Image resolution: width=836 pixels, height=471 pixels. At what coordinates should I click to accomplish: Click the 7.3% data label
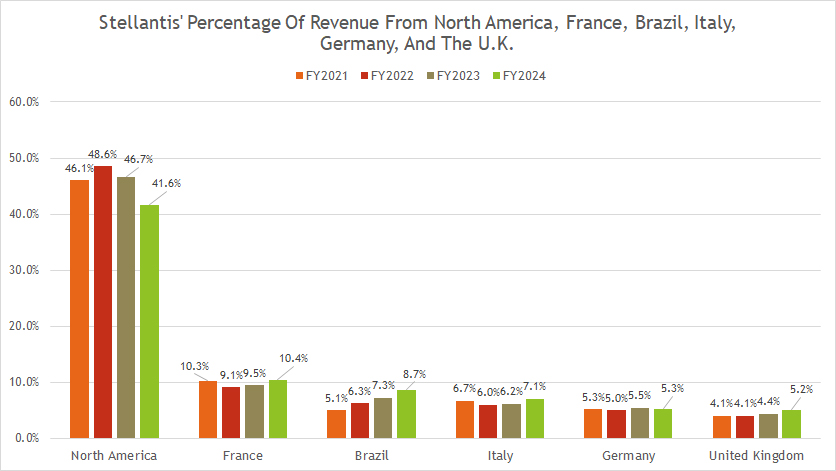[383, 385]
